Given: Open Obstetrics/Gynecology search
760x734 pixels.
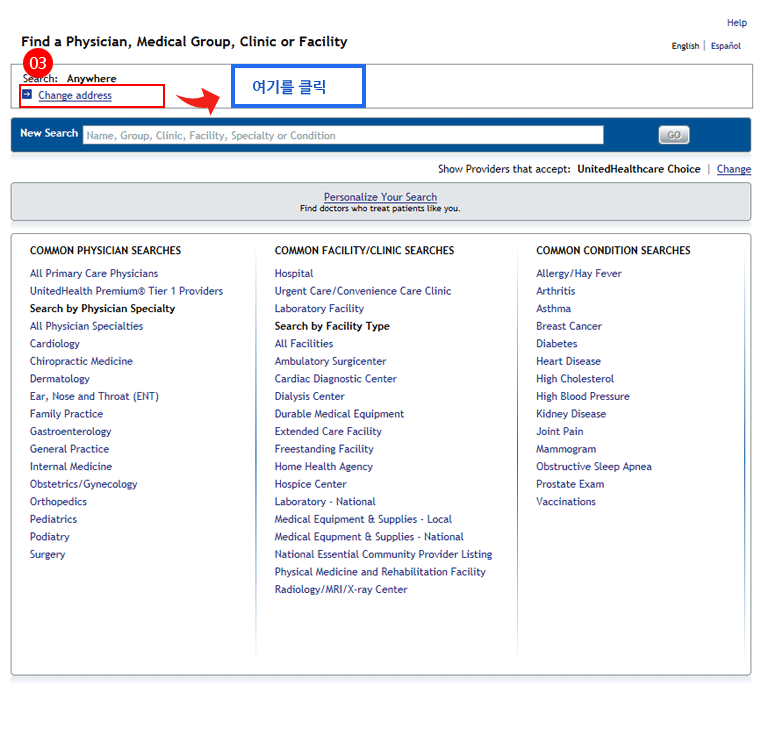Looking at the screenshot, I should (x=83, y=484).
